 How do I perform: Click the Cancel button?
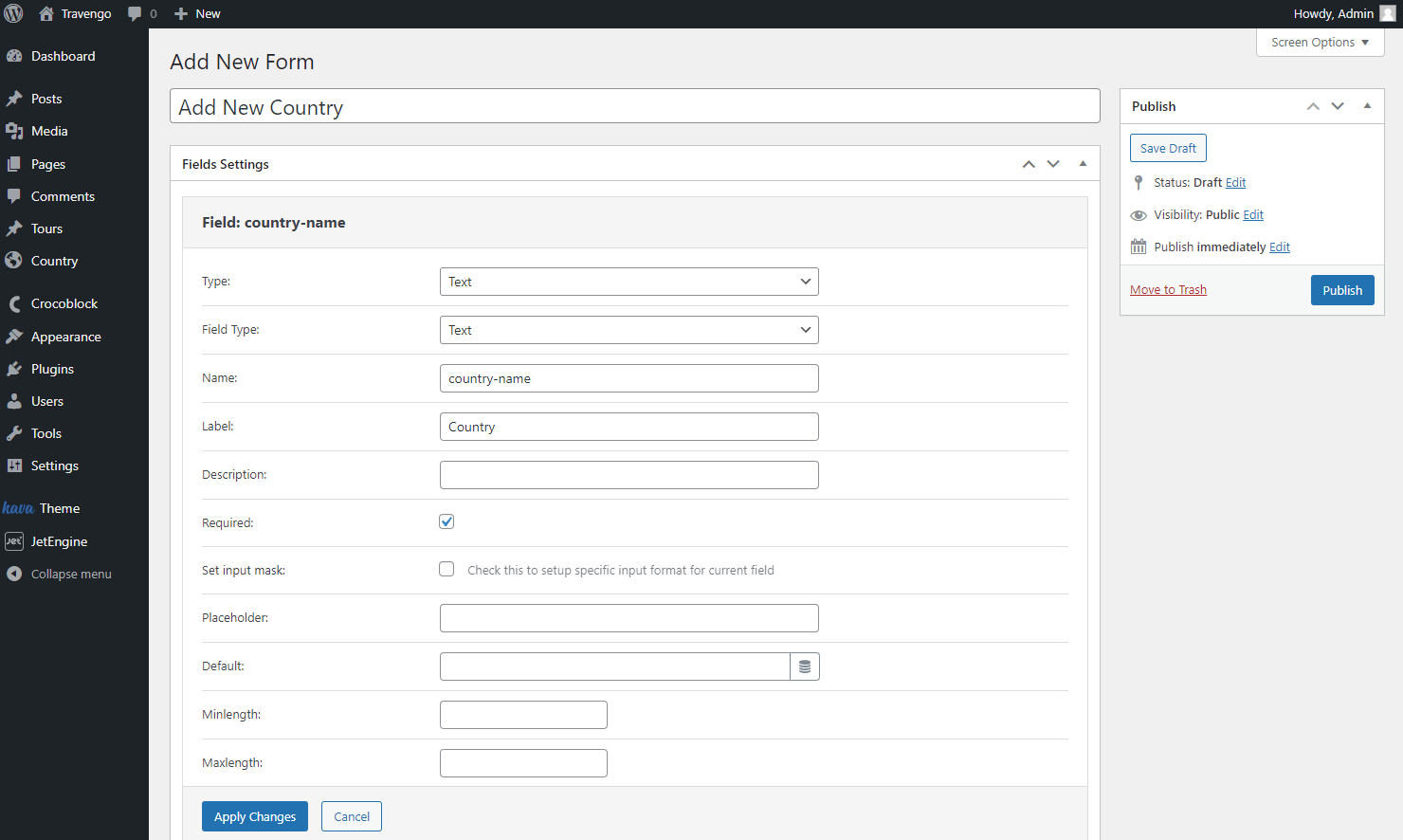[x=352, y=816]
